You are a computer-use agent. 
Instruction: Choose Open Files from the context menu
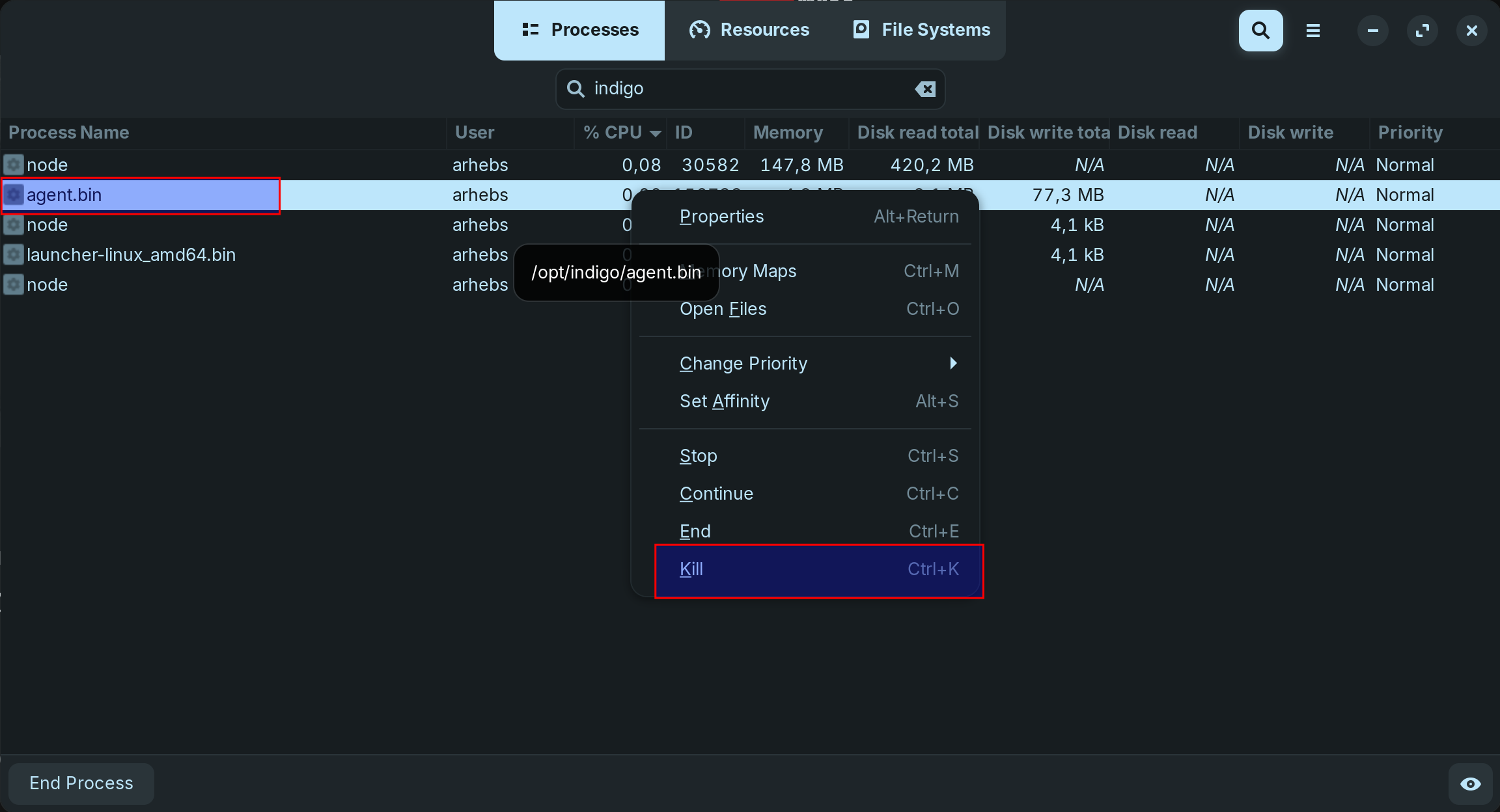pyautogui.click(x=805, y=309)
